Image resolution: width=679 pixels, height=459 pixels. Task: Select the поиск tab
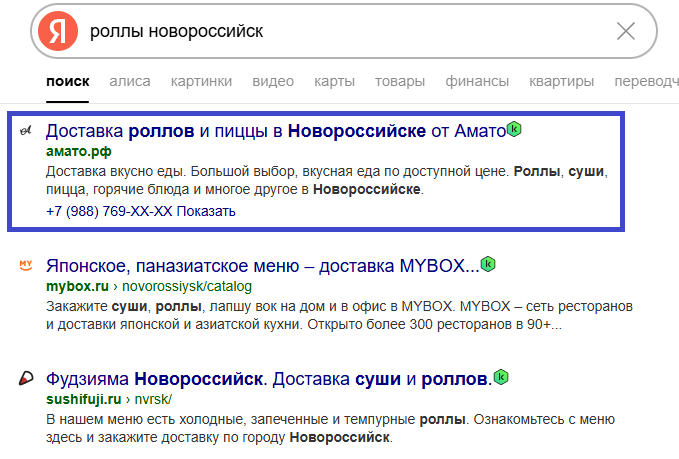[x=68, y=81]
